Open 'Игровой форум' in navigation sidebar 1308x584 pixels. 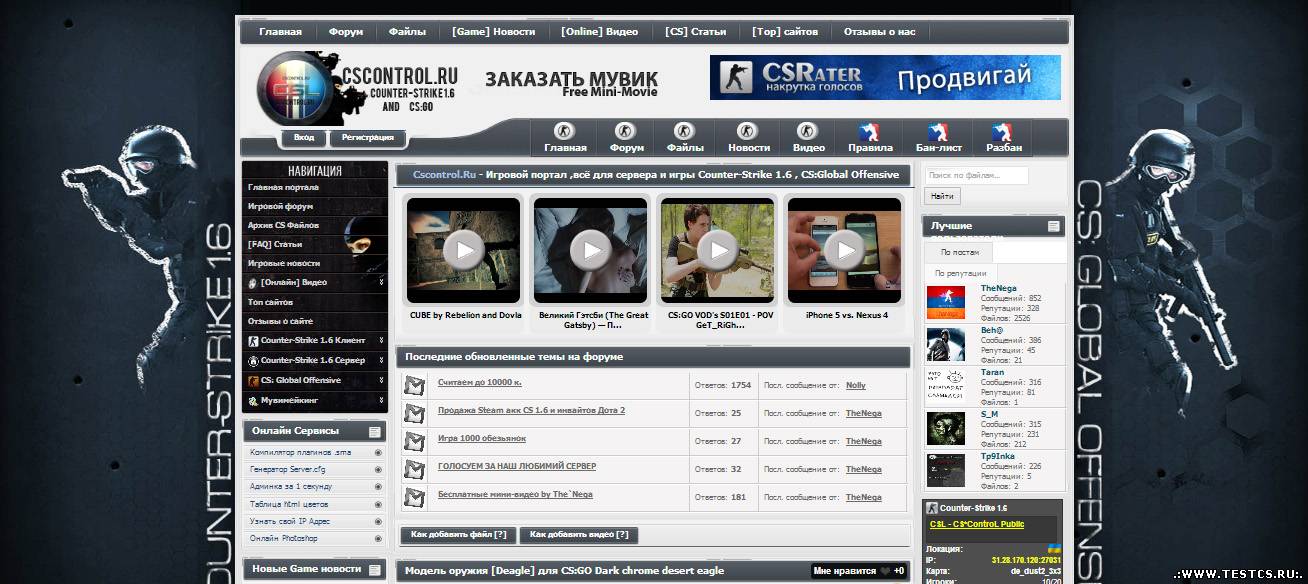[x=281, y=206]
